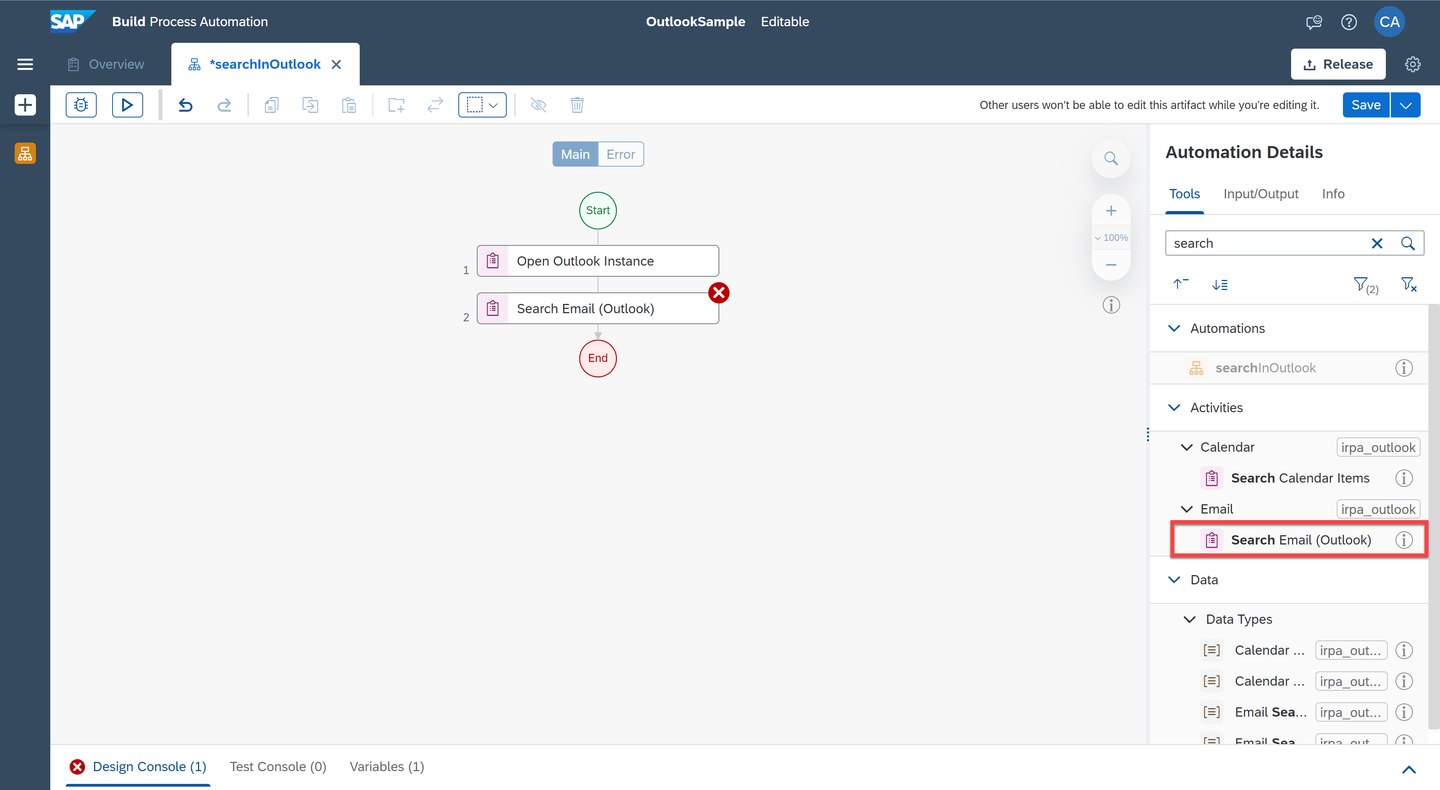Click the search magnifier in tools field
The image size is (1440, 790).
point(1408,243)
